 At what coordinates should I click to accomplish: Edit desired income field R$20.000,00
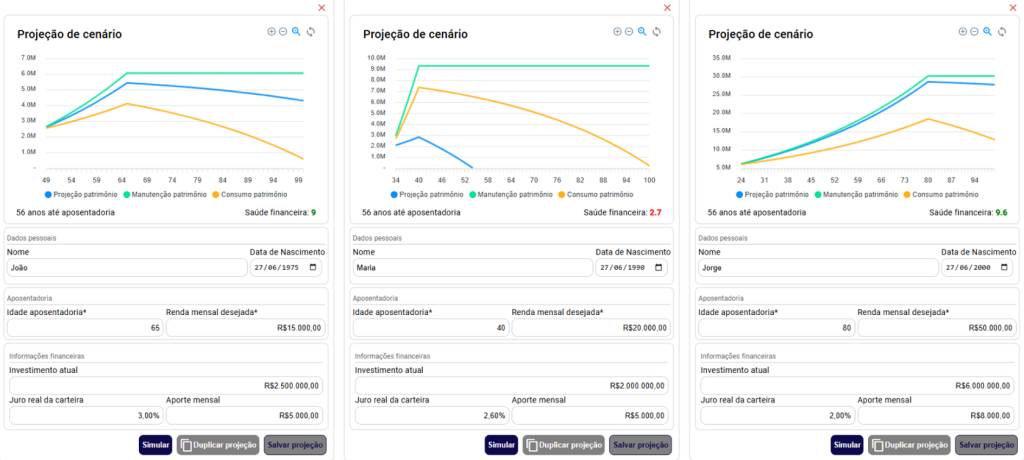(591, 328)
